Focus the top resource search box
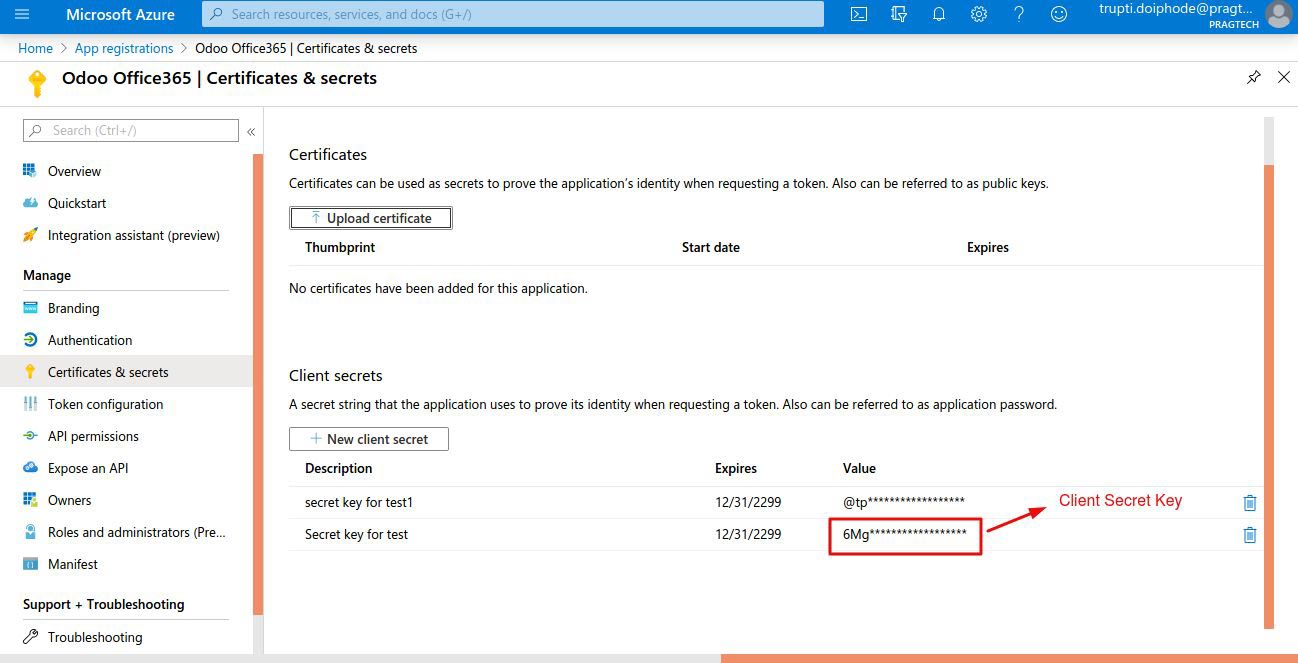1298x663 pixels. 513,14
